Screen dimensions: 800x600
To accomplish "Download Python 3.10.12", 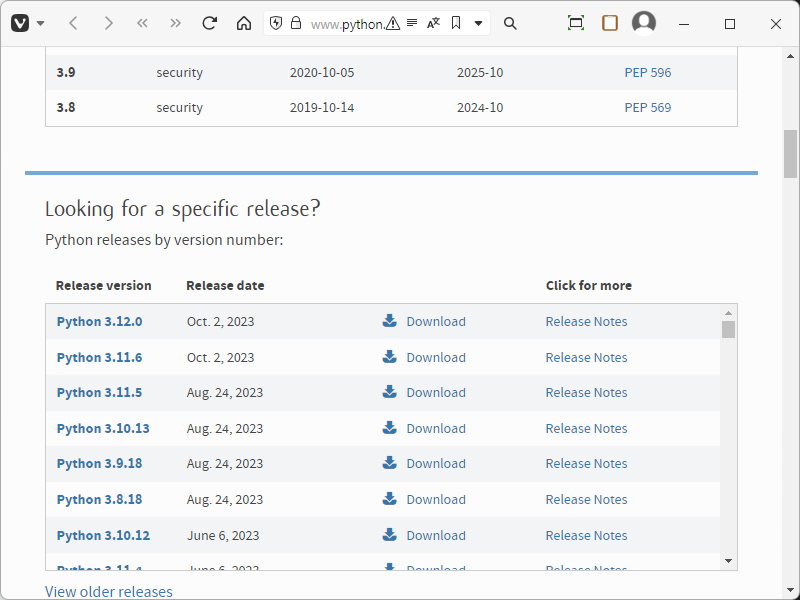I will [436, 536].
